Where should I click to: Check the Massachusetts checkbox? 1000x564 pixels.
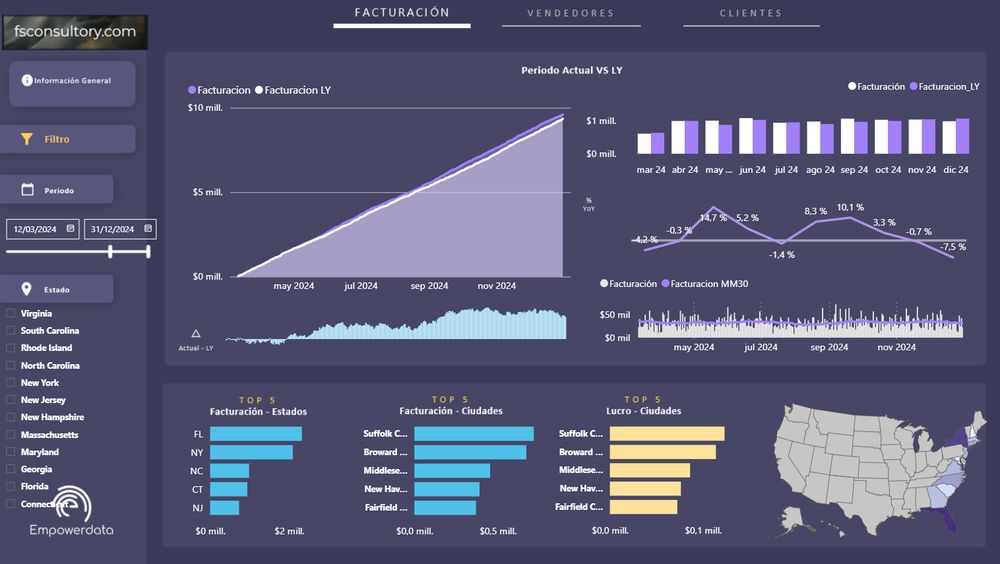point(10,434)
